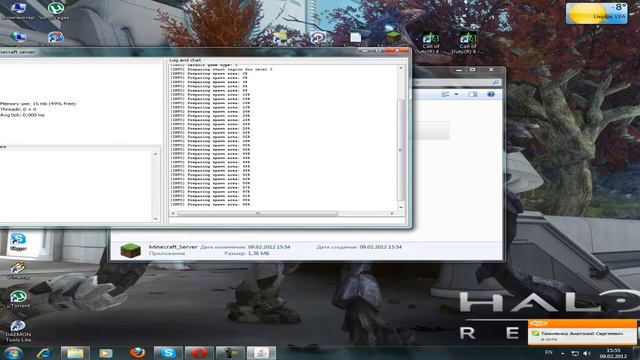Open the Minecraft grass block desktop icon
The image size is (640, 360).
tap(393, 38)
